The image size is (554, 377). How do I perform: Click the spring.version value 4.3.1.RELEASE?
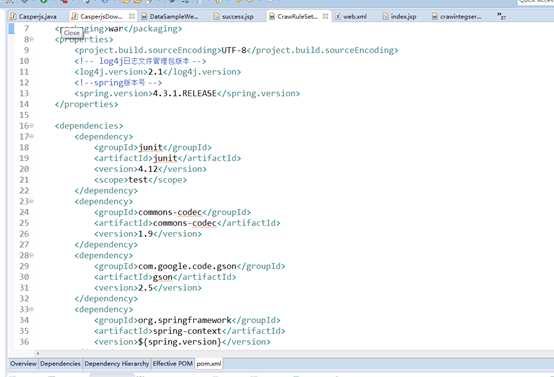pos(184,93)
